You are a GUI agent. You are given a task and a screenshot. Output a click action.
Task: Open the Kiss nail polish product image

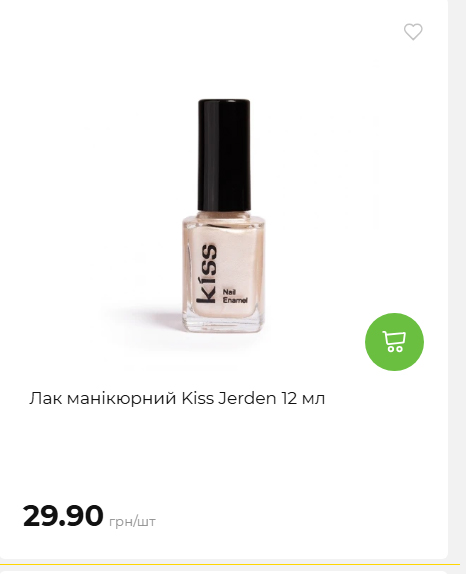tap(224, 216)
